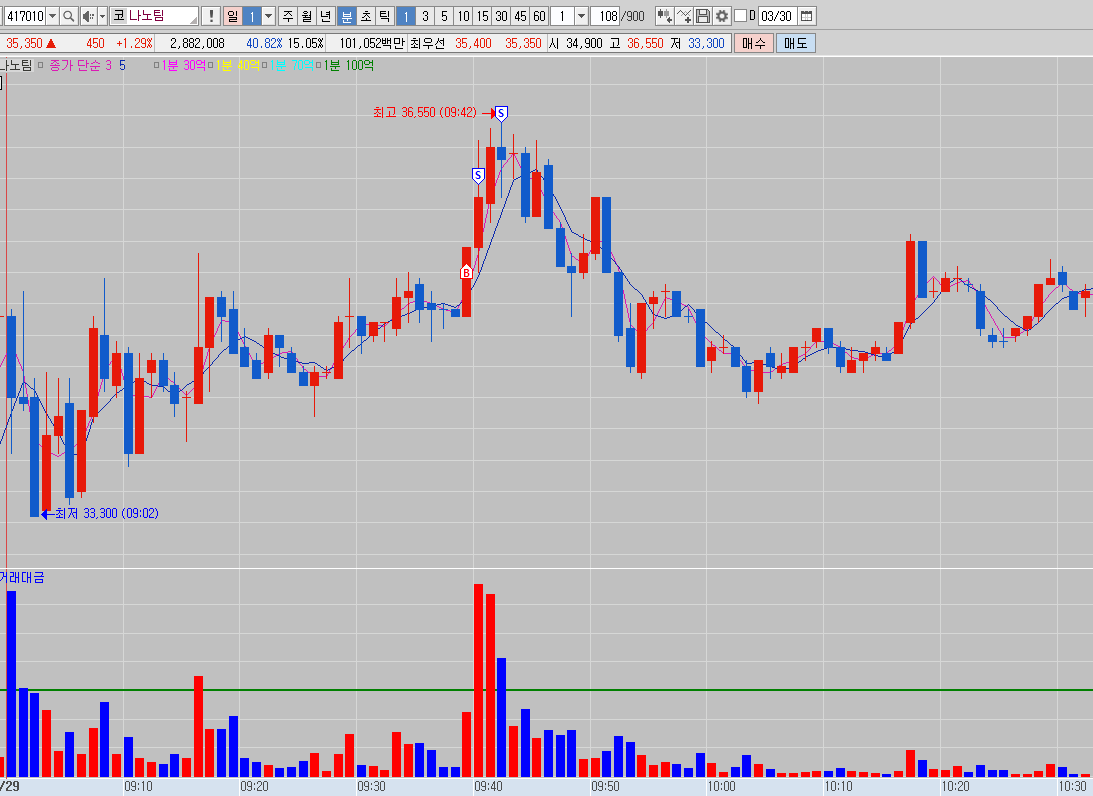Click the add candlestick chart icon
Viewport: 1093px width, 796px height.
[x=664, y=16]
